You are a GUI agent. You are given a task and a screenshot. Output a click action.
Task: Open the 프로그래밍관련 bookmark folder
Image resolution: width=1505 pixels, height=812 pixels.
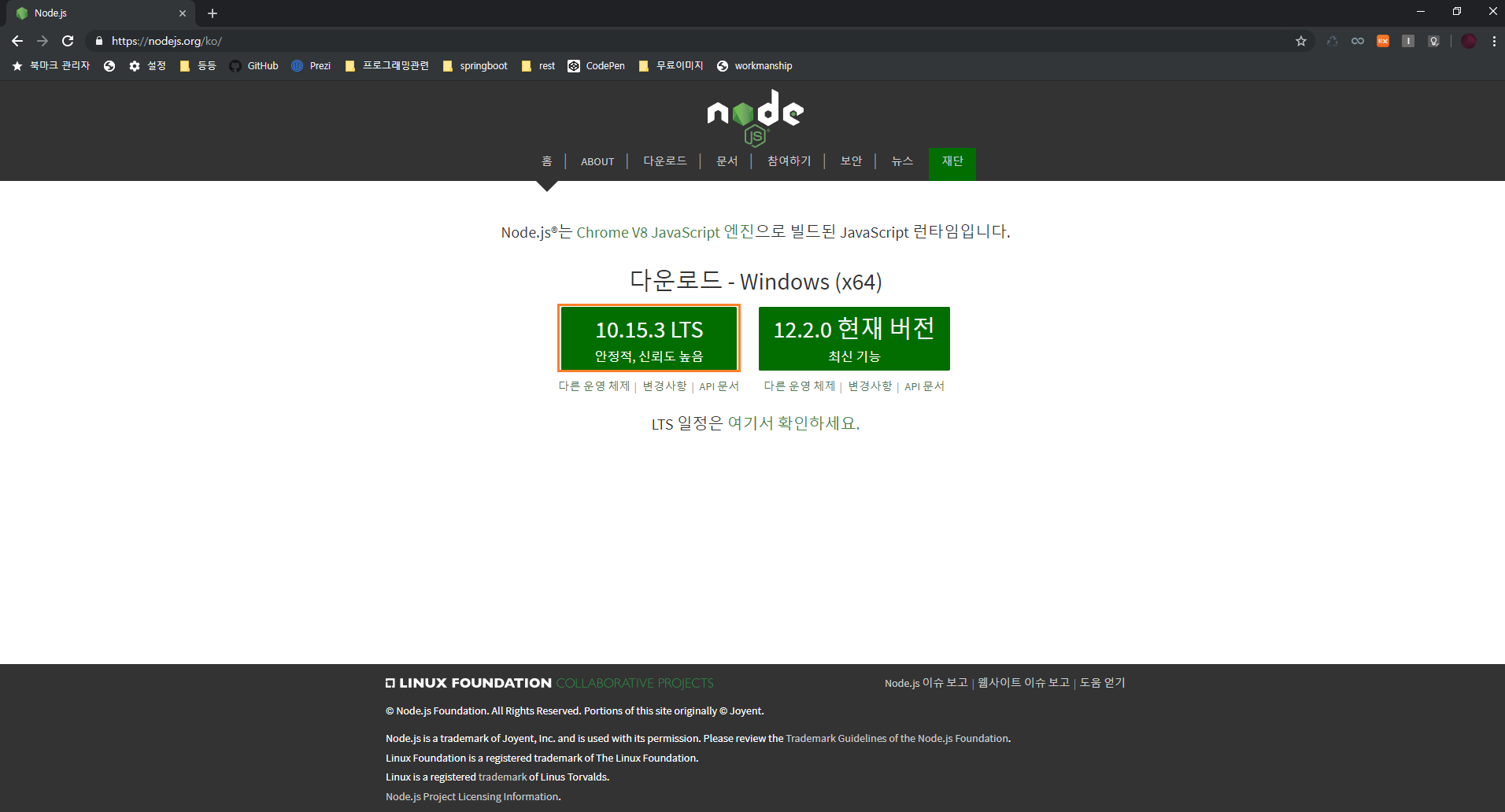click(x=387, y=66)
